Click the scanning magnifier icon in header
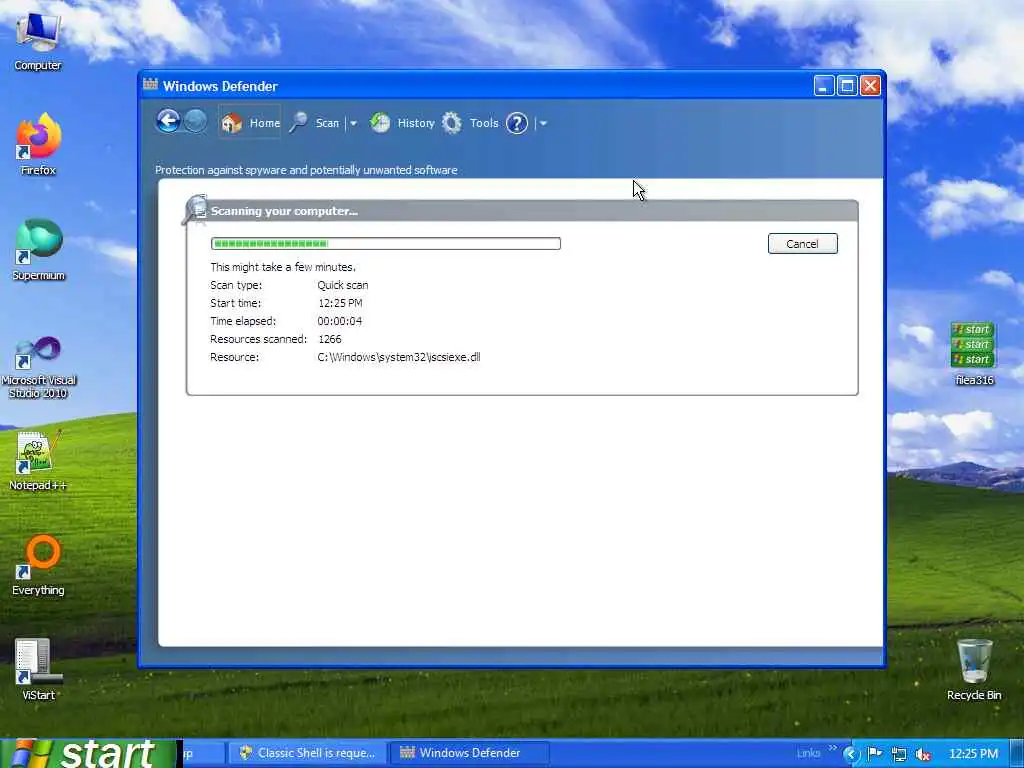Screen dimensions: 1024x768 [x=195, y=210]
